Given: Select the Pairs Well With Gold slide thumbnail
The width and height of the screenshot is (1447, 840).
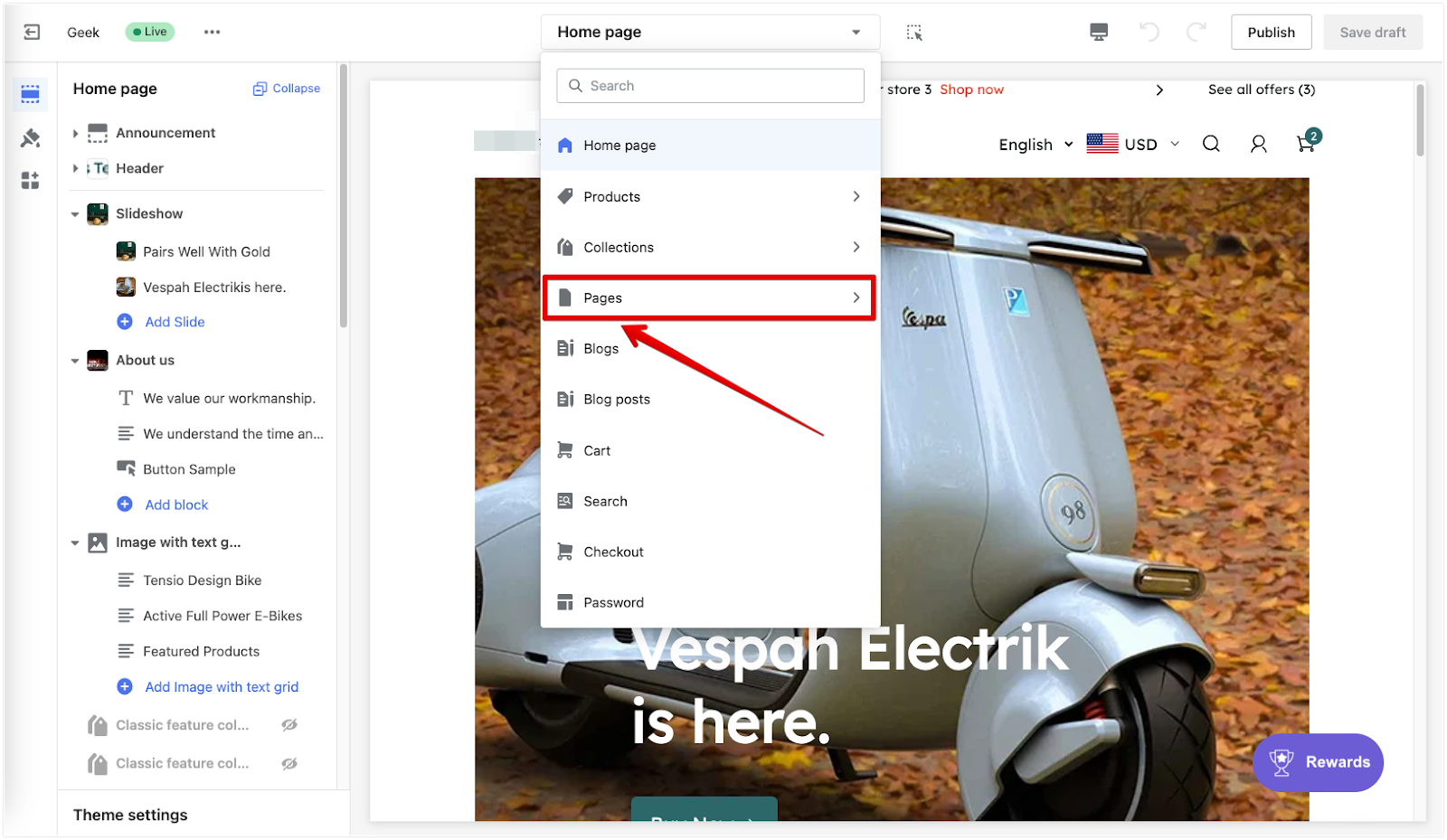Looking at the screenshot, I should [126, 251].
